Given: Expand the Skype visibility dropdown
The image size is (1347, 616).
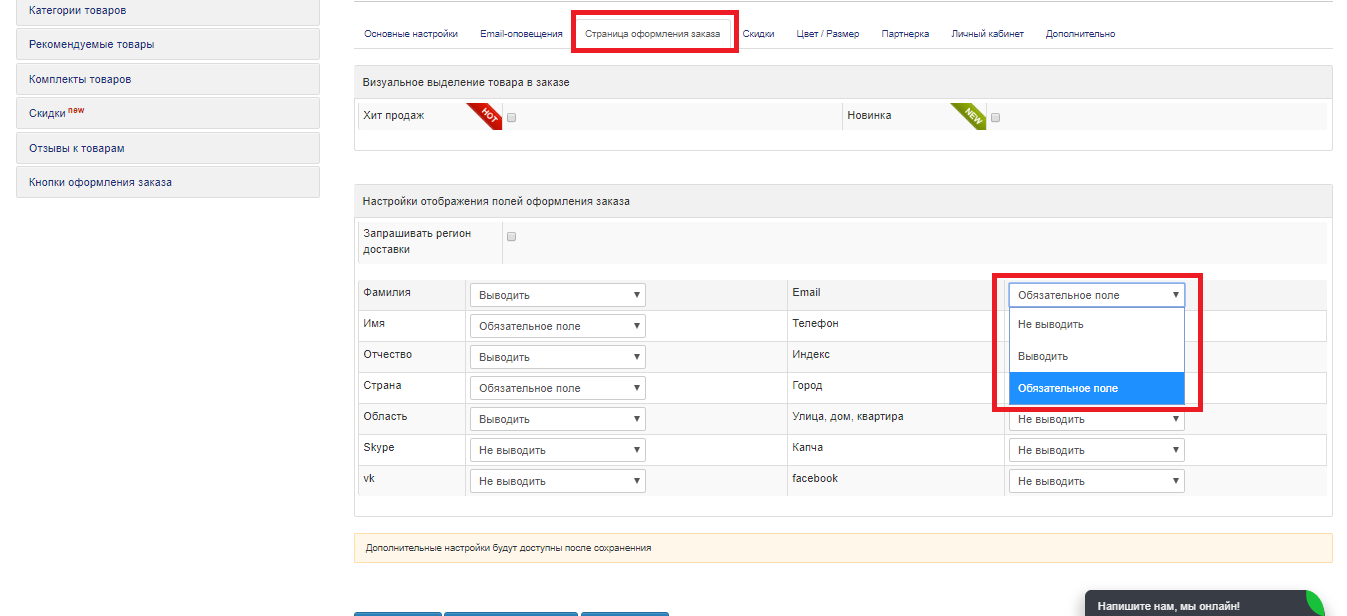Looking at the screenshot, I should pyautogui.click(x=557, y=450).
